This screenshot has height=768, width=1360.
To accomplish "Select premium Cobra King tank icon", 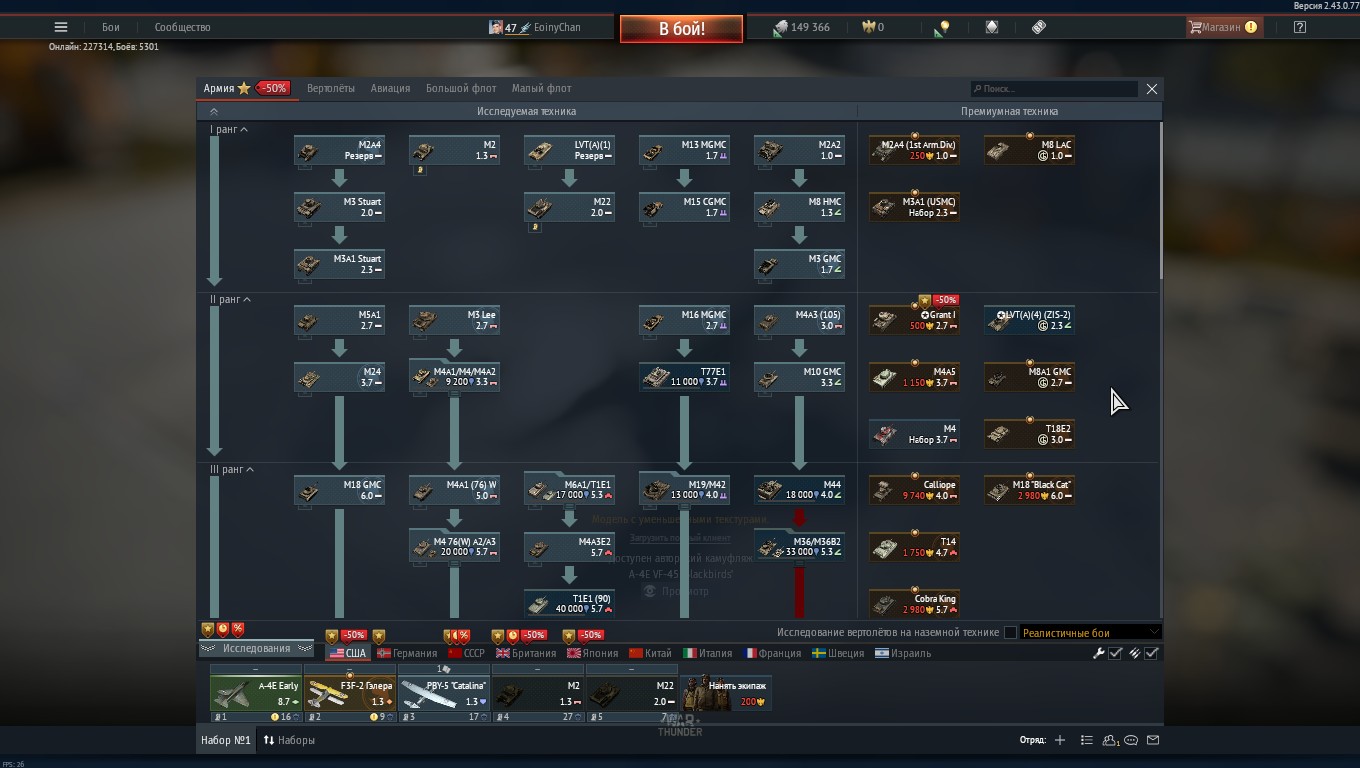I will (884, 604).
